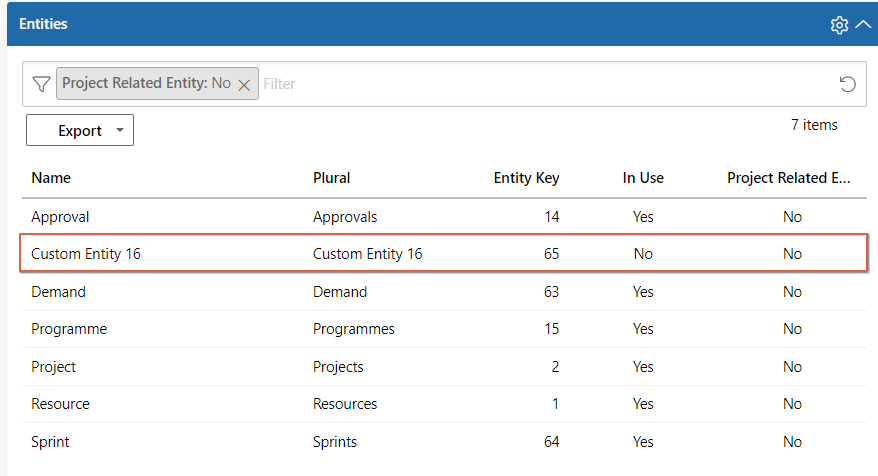Image resolution: width=878 pixels, height=476 pixels.
Task: Select the Custom Entity 16 row
Action: tap(444, 254)
